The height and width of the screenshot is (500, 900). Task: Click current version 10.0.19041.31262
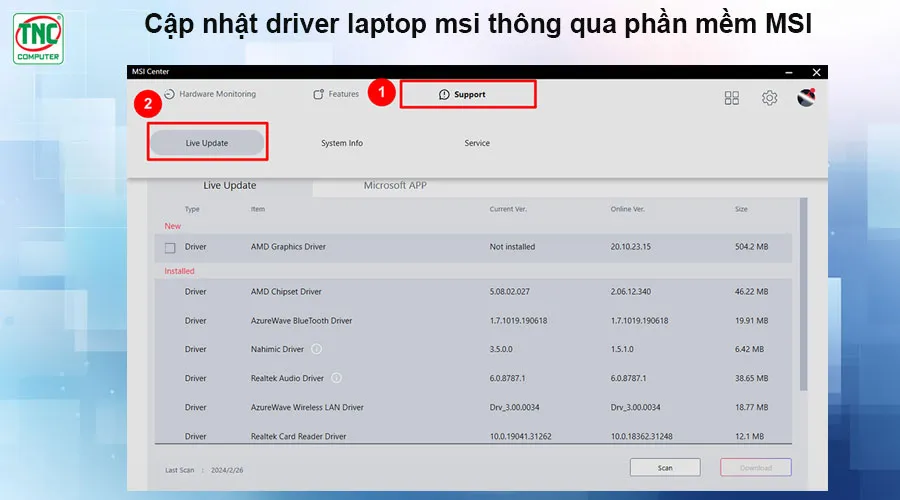(x=520, y=436)
